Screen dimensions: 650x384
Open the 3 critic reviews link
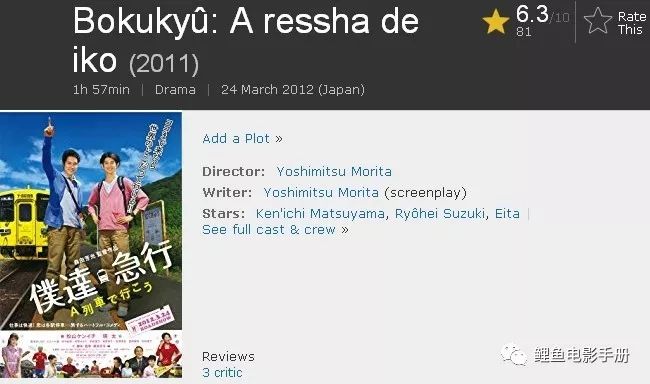tap(222, 372)
